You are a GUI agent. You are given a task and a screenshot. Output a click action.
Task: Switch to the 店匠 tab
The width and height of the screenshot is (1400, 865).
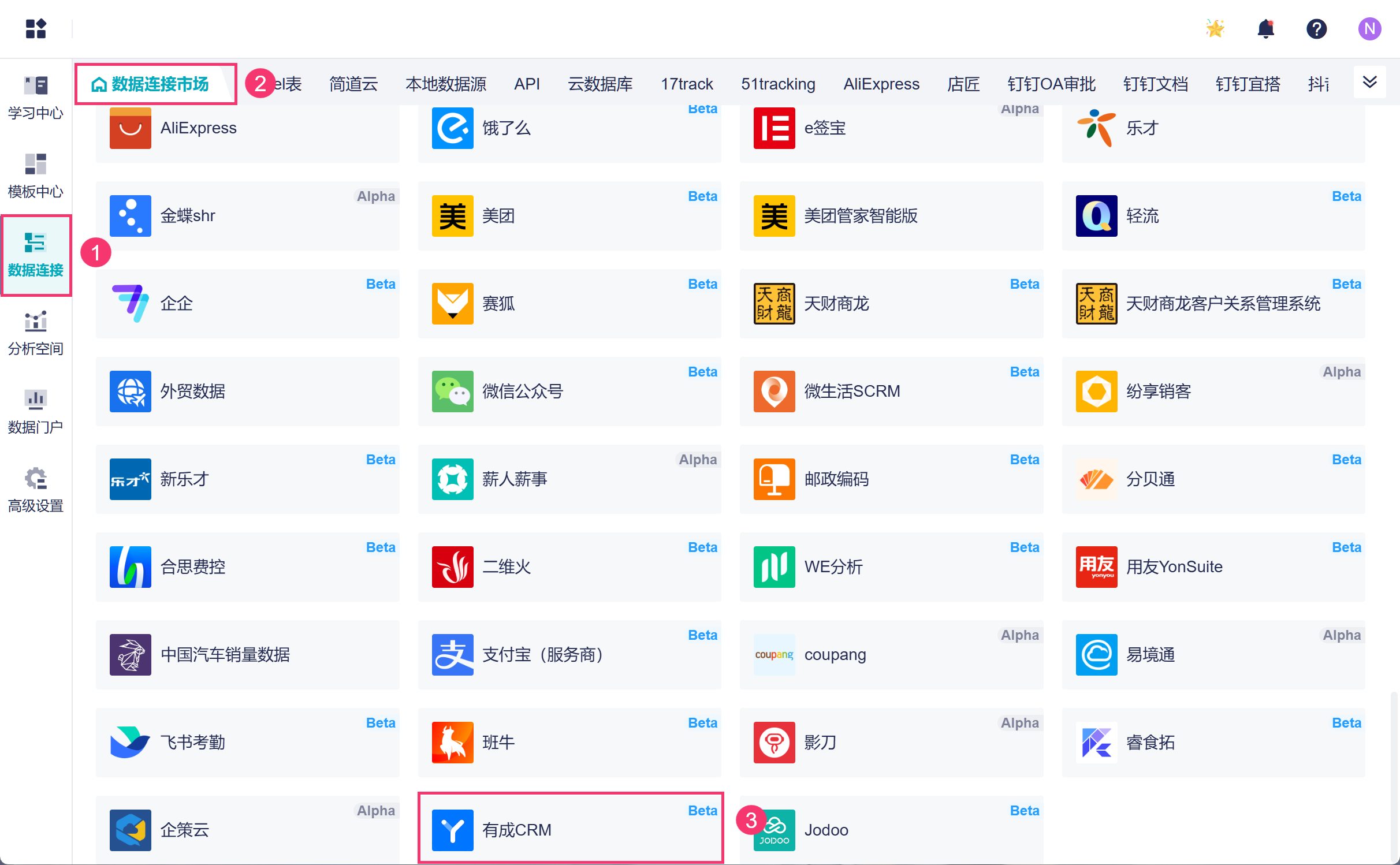coord(963,84)
